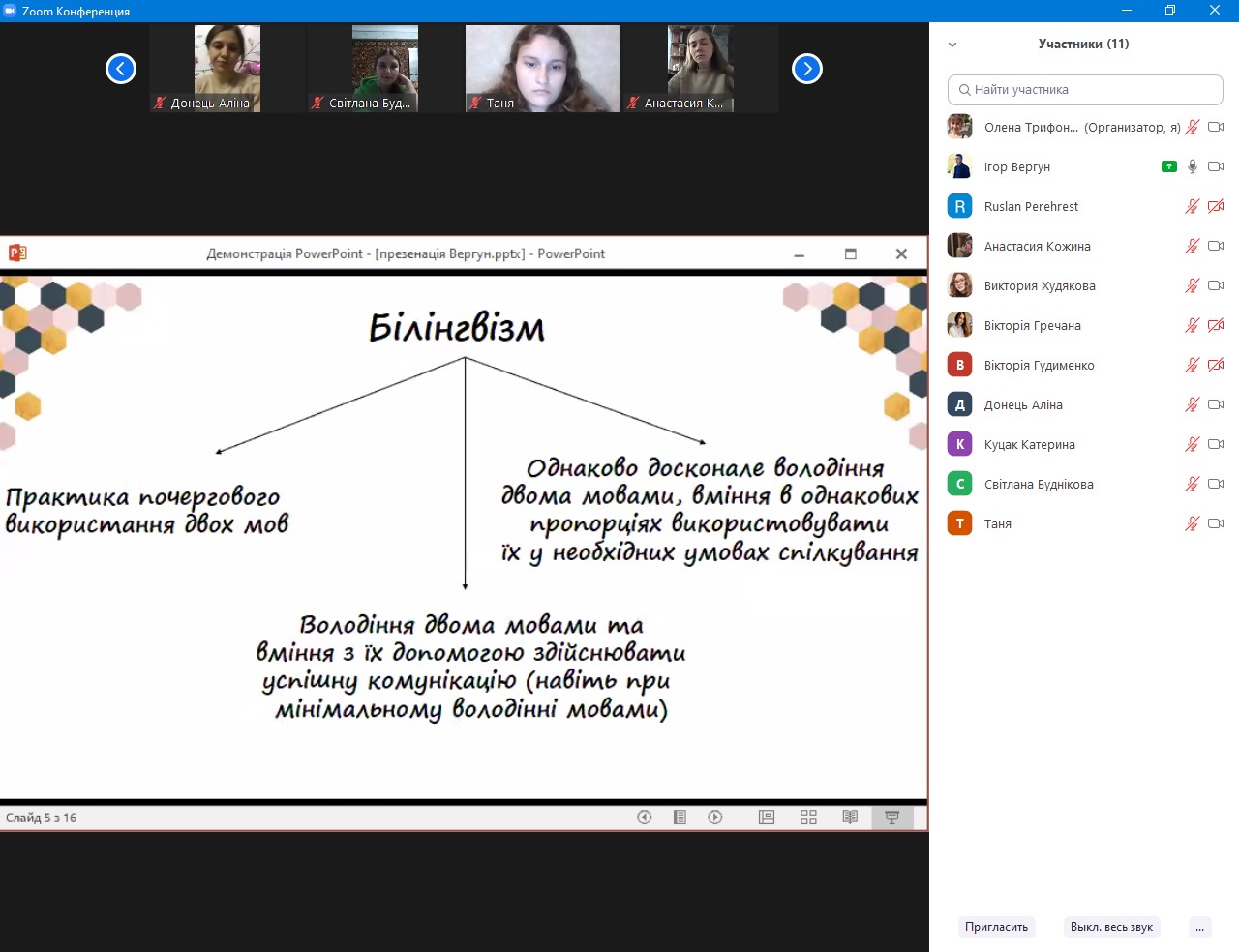Switch to Slide Sorter view

(808, 818)
